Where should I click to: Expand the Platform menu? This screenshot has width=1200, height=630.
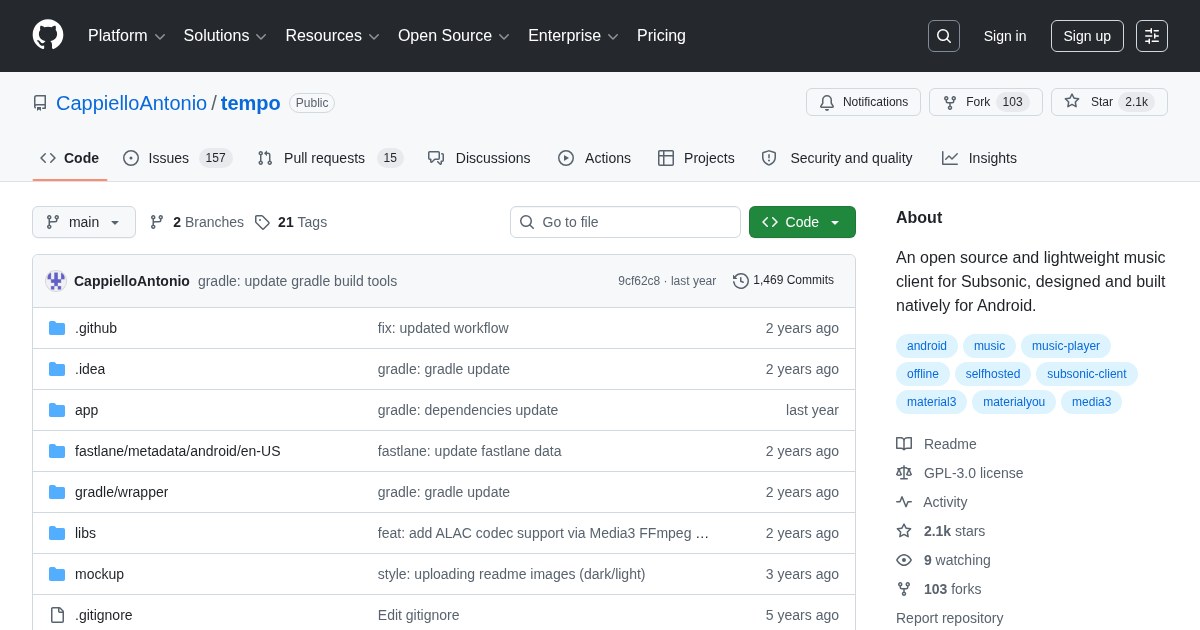click(126, 36)
